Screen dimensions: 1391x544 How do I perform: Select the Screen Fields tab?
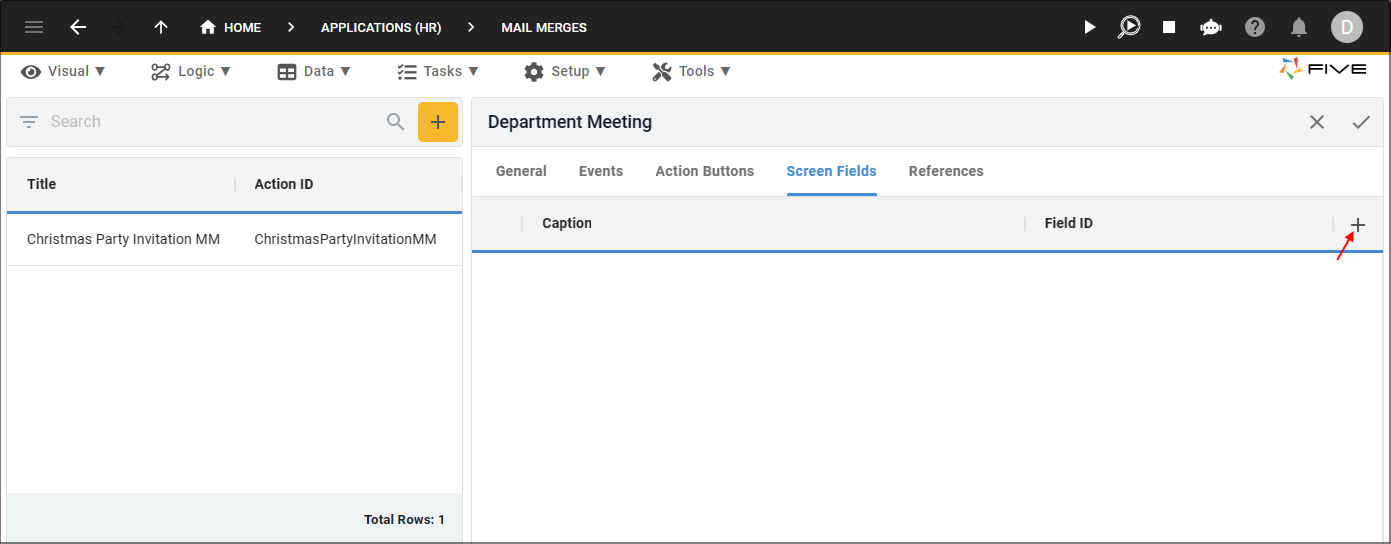click(x=832, y=171)
